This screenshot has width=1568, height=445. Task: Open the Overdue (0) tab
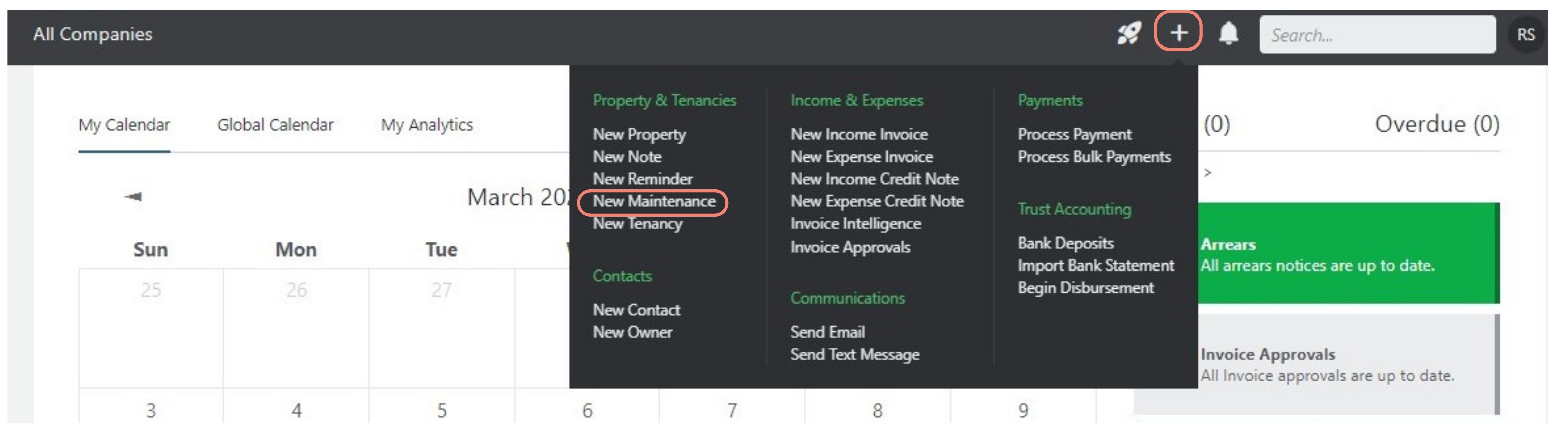(x=1437, y=124)
